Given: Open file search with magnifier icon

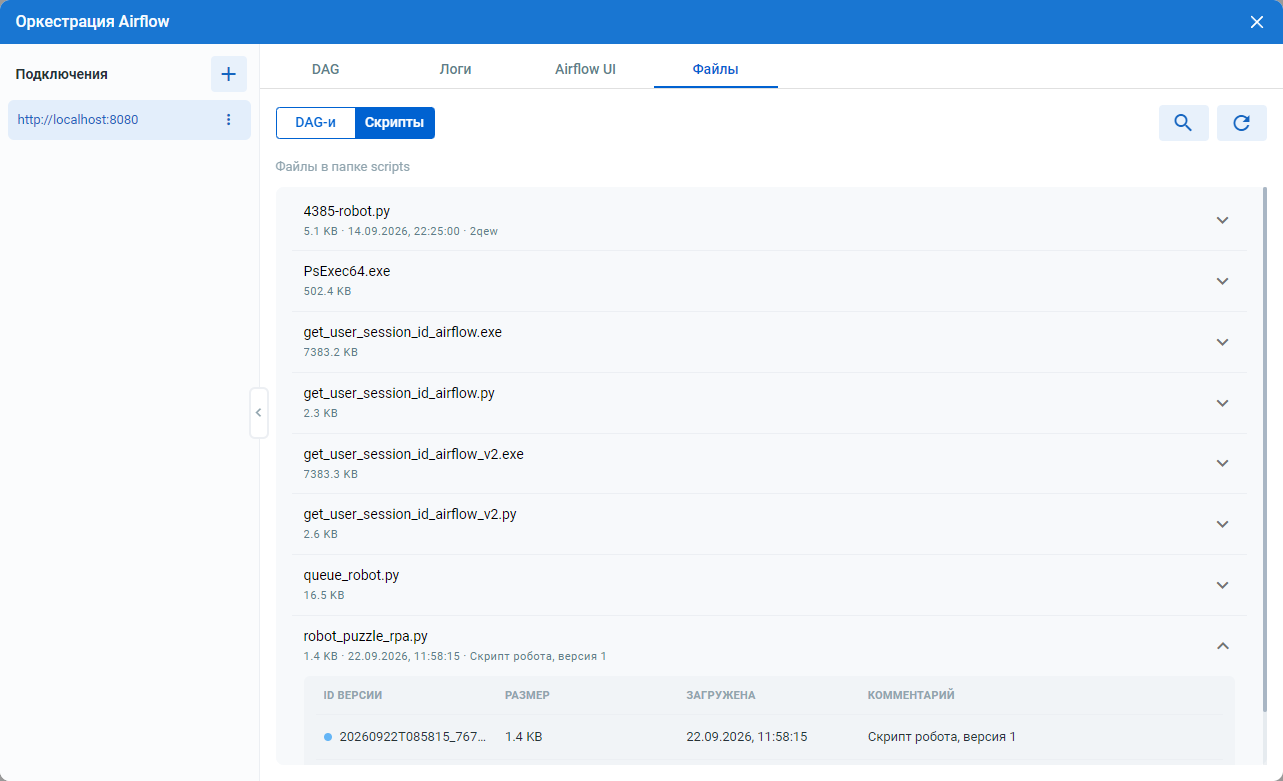Looking at the screenshot, I should (1183, 123).
